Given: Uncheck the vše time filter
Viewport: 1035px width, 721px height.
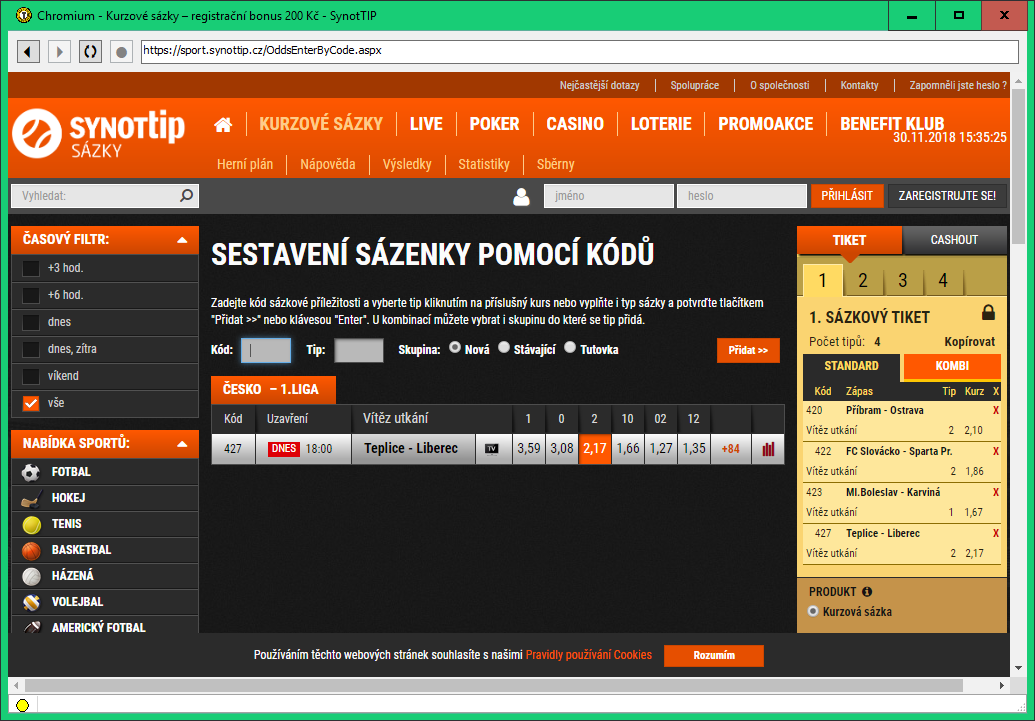Looking at the screenshot, I should (x=31, y=403).
